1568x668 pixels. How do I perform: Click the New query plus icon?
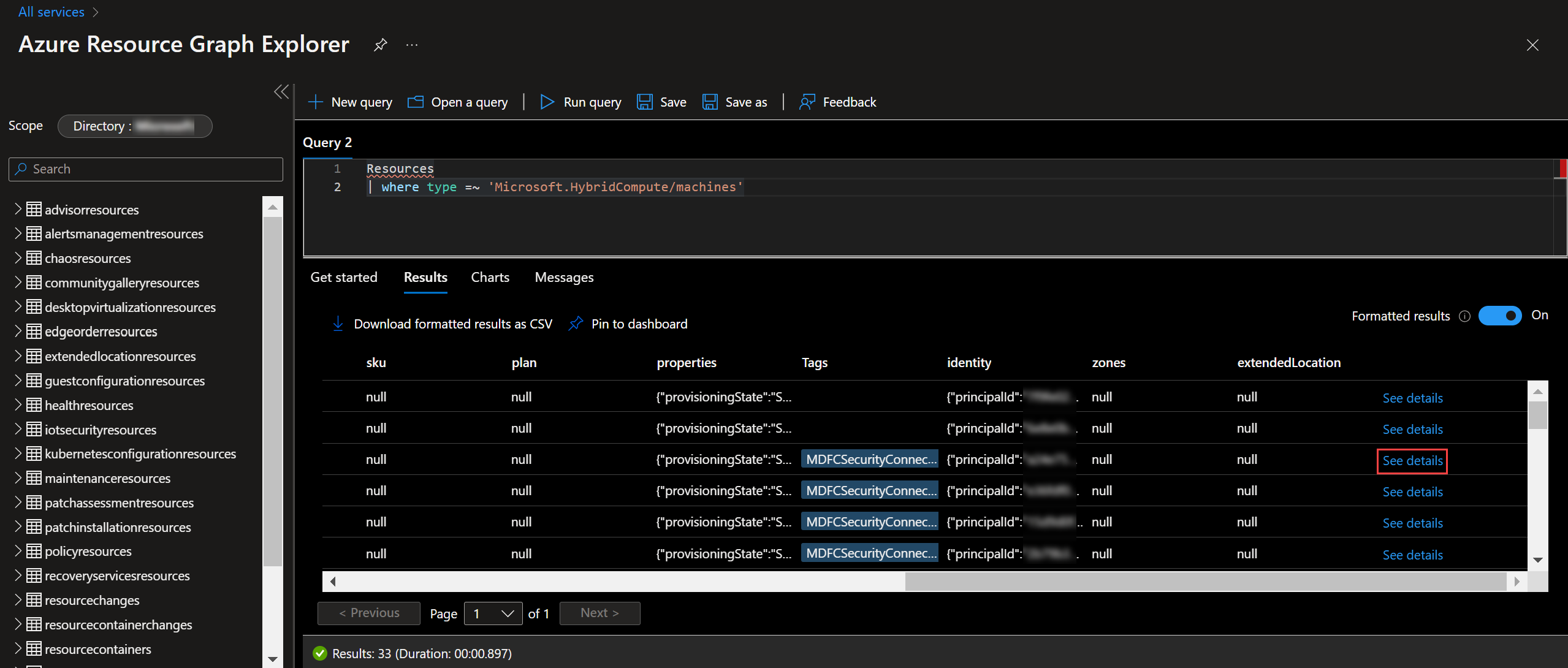[x=315, y=102]
